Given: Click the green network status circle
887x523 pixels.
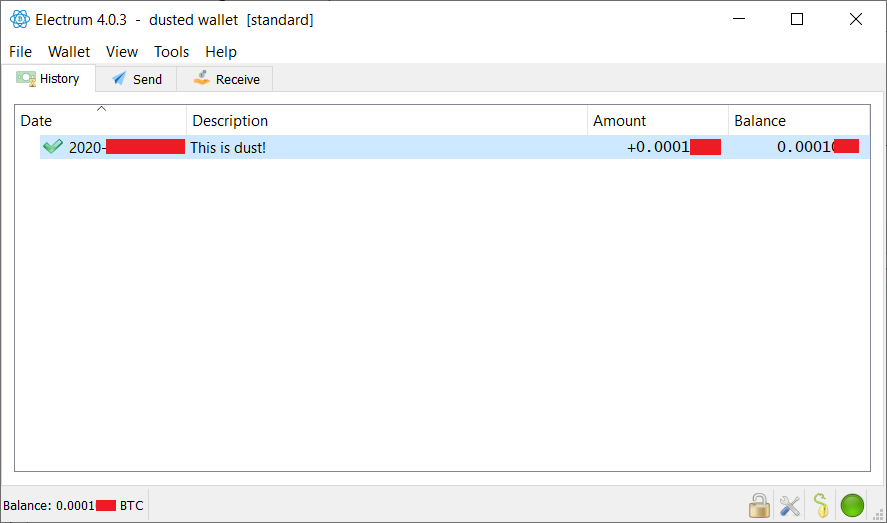Looking at the screenshot, I should (852, 505).
